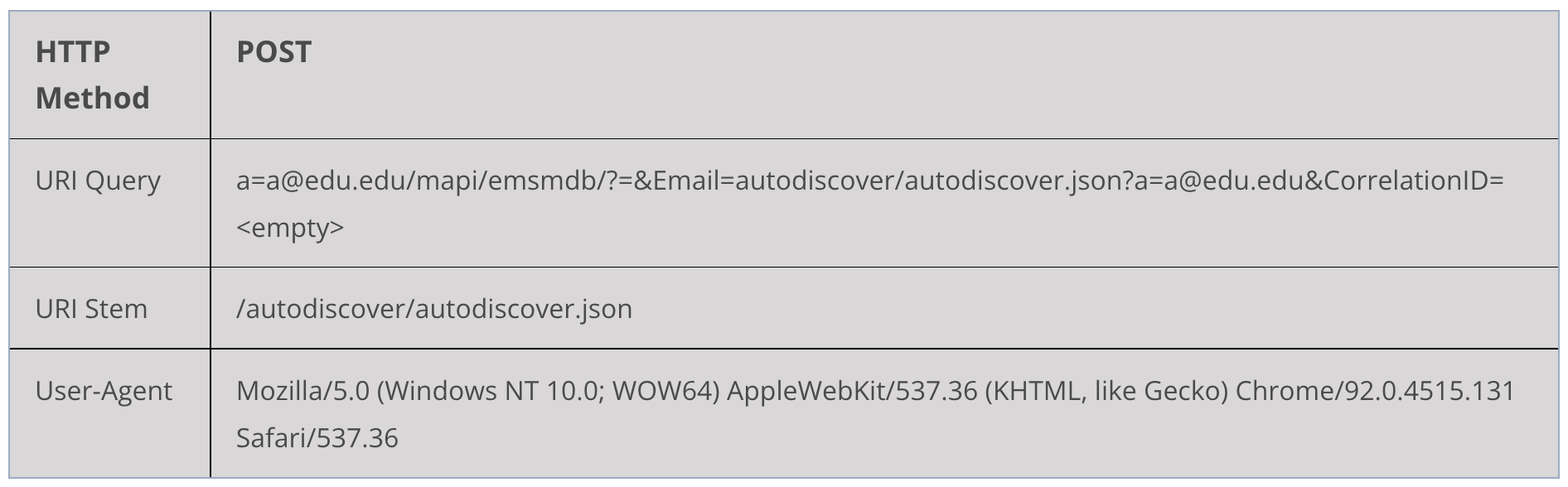Click the Safari/537.36 text

pos(317,438)
